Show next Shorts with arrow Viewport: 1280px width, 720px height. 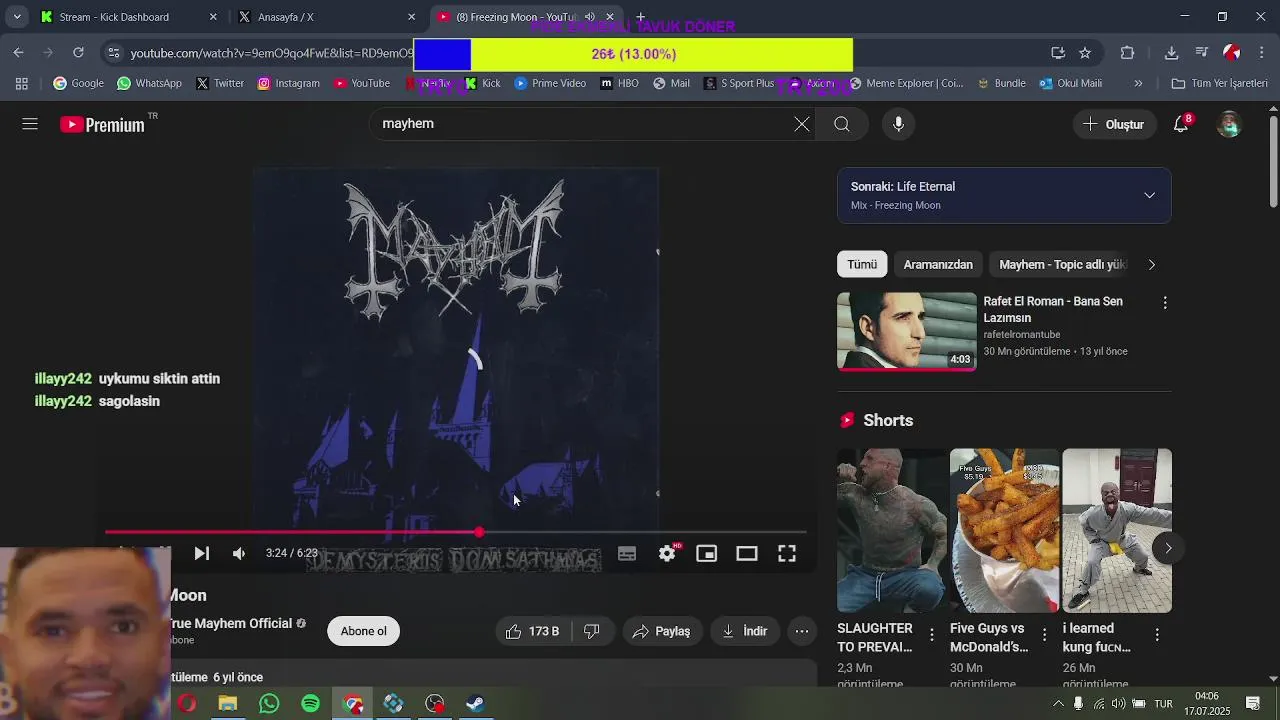coord(1167,548)
